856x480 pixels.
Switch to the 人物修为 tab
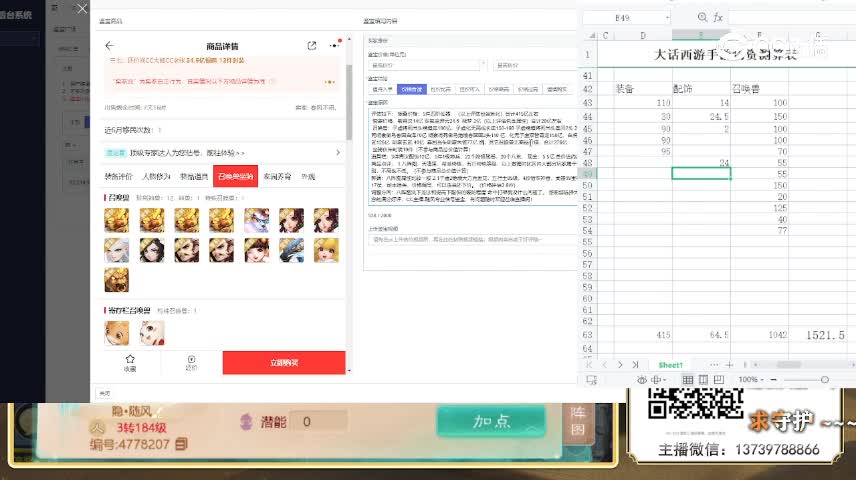click(x=156, y=176)
